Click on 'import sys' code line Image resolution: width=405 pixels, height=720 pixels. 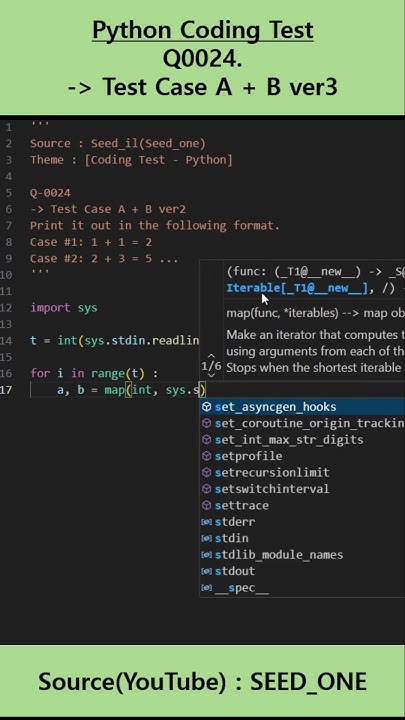64,308
